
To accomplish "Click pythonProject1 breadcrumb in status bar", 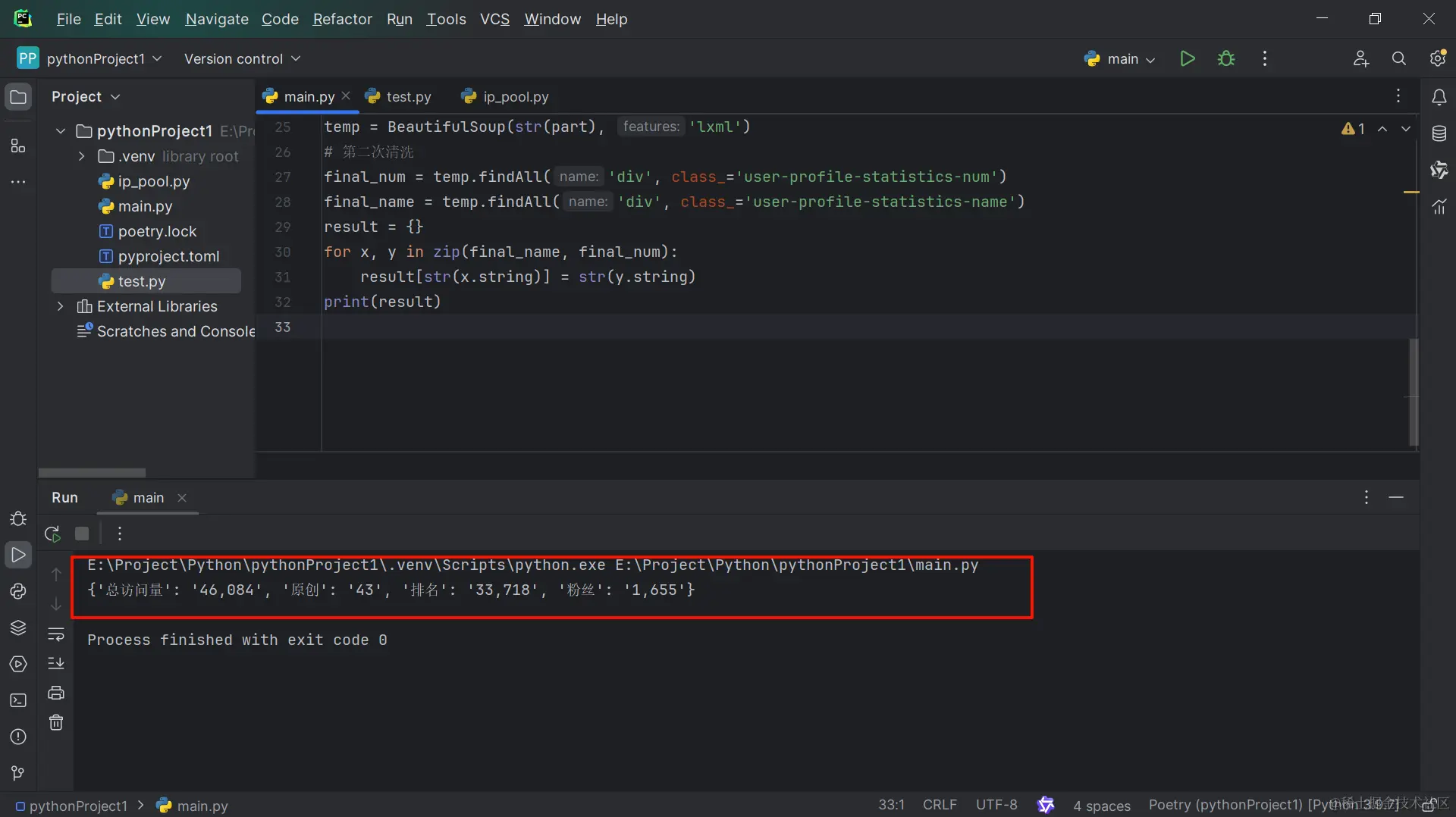I will point(71,806).
